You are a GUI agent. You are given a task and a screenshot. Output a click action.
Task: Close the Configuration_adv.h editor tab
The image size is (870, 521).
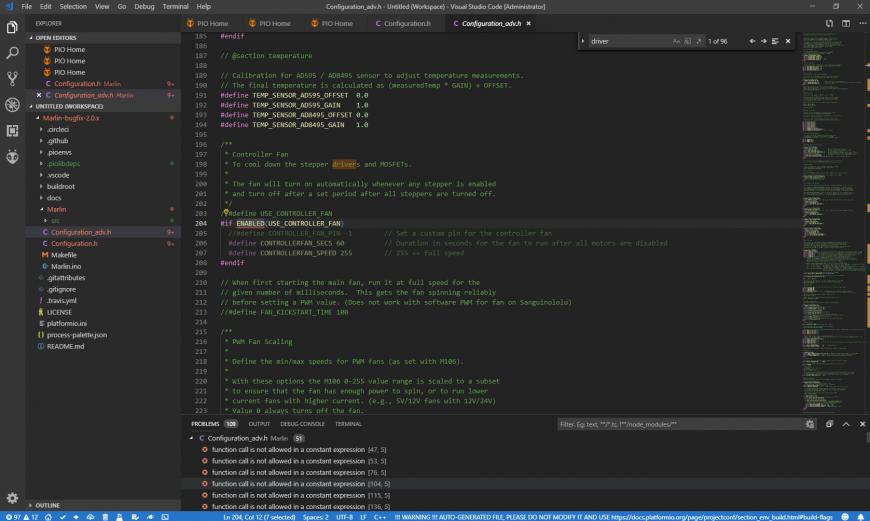[x=529, y=23]
